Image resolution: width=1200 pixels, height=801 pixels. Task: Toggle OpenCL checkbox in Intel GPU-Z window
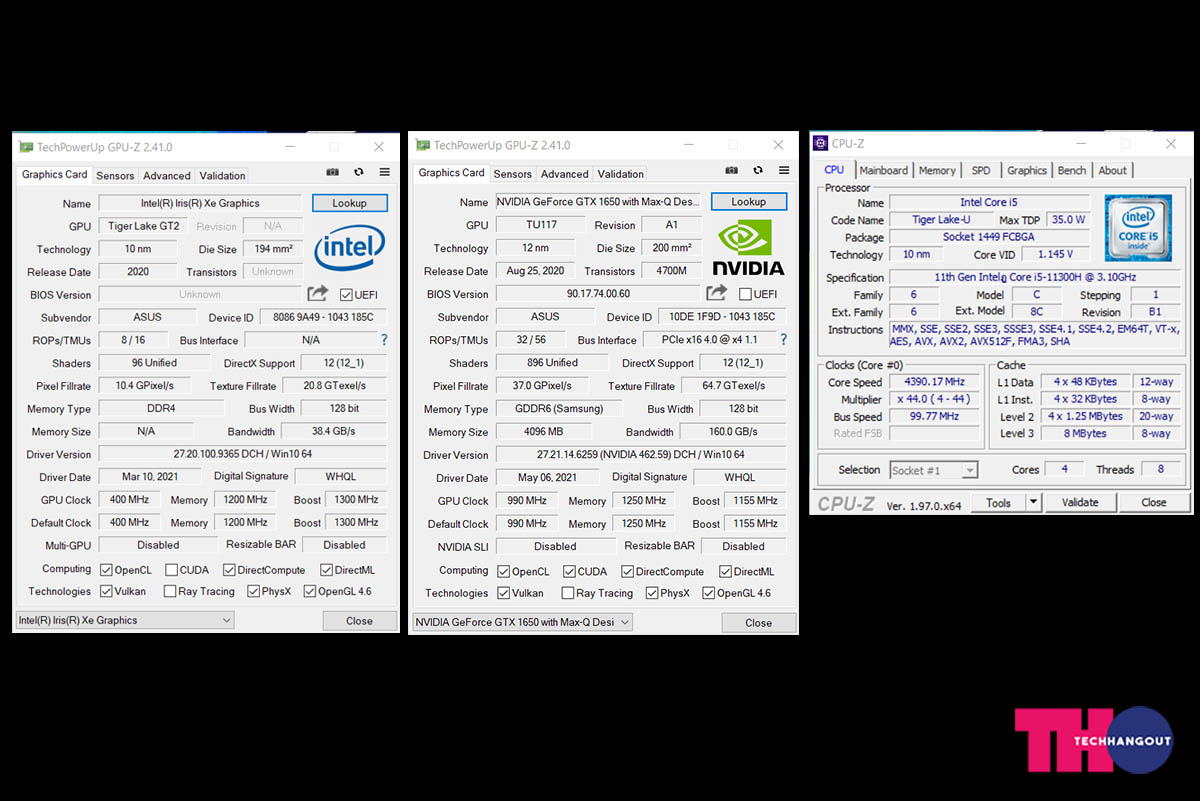pos(106,570)
